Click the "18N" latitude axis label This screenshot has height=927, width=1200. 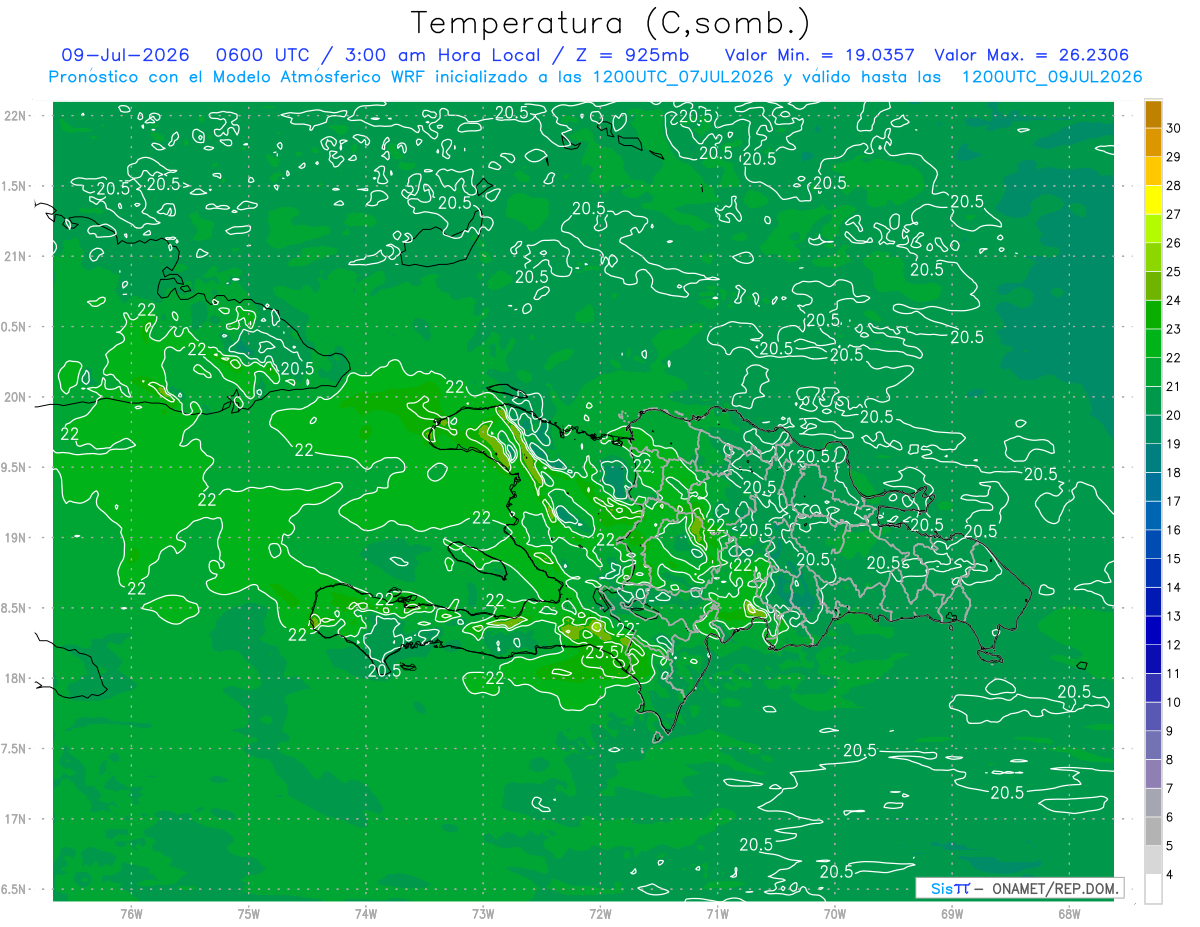[16, 678]
